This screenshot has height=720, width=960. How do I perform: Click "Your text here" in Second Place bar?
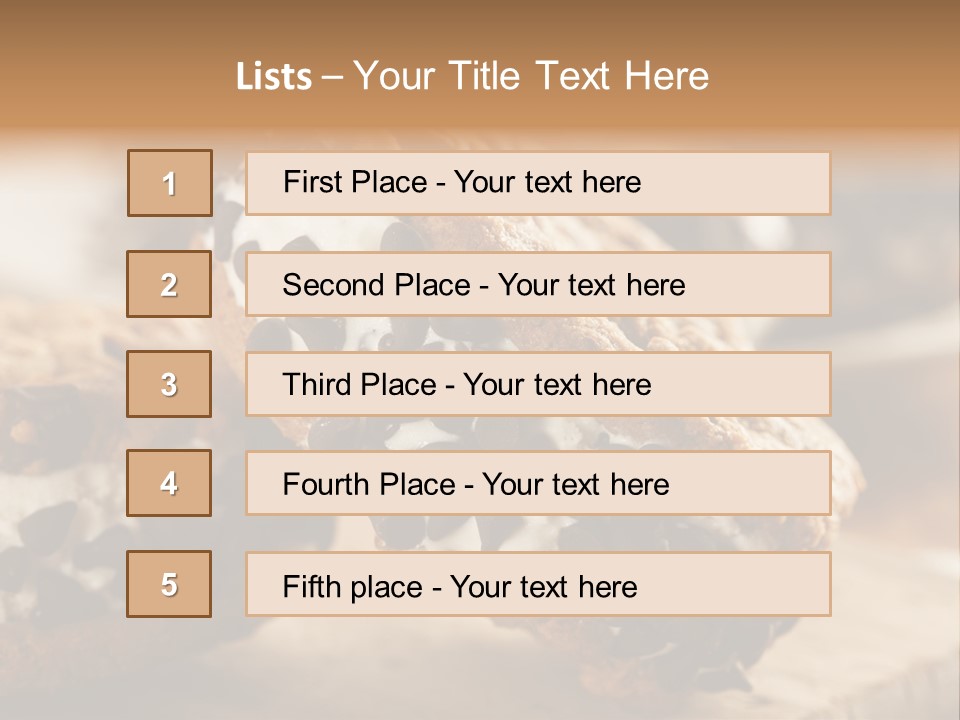point(591,285)
